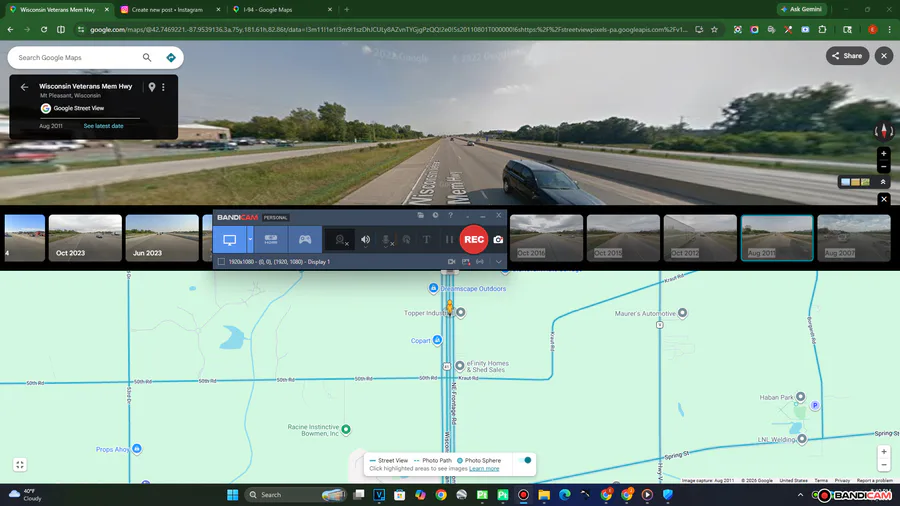Open Bandicam help

(451, 216)
